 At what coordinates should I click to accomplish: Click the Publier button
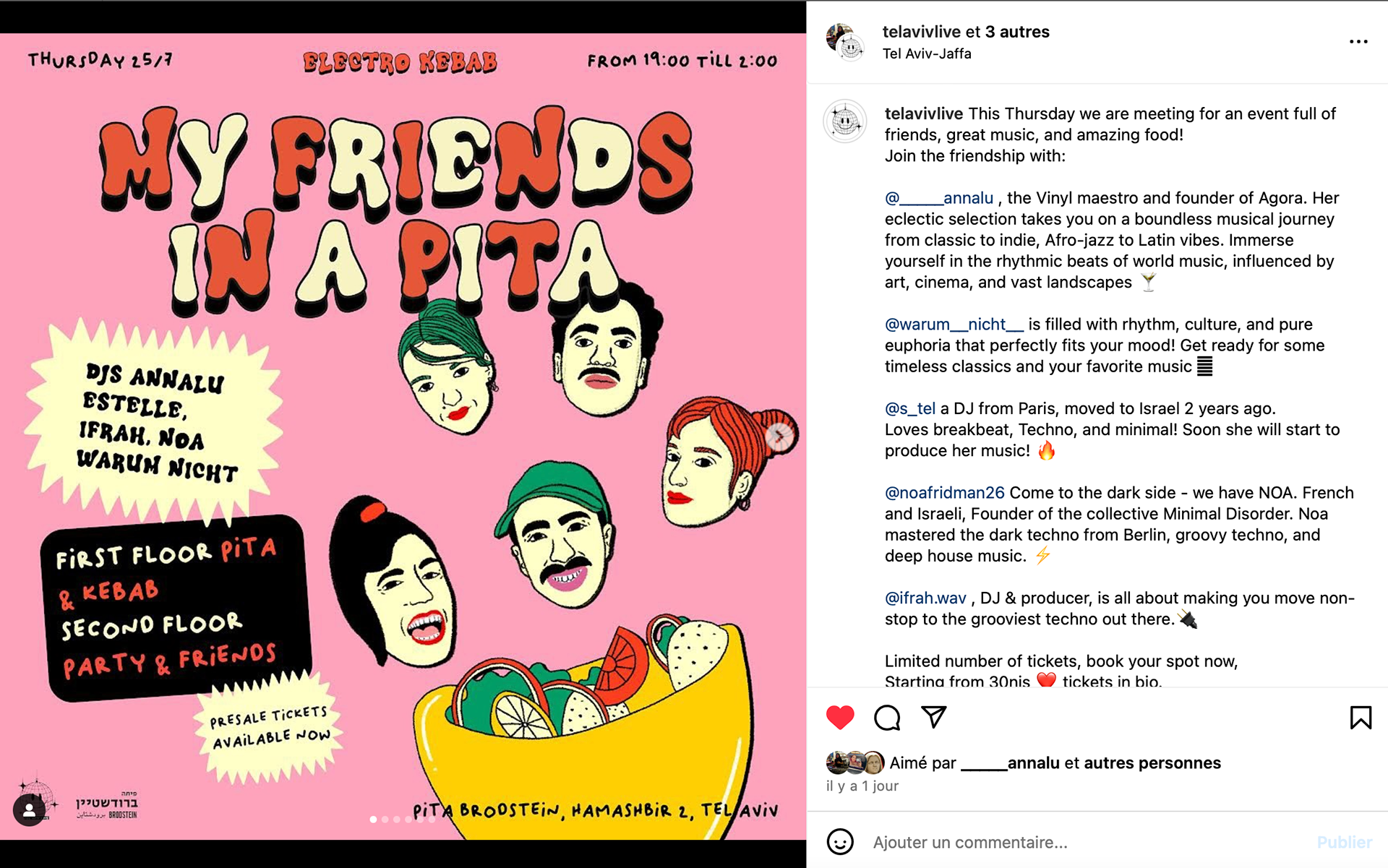(1344, 842)
